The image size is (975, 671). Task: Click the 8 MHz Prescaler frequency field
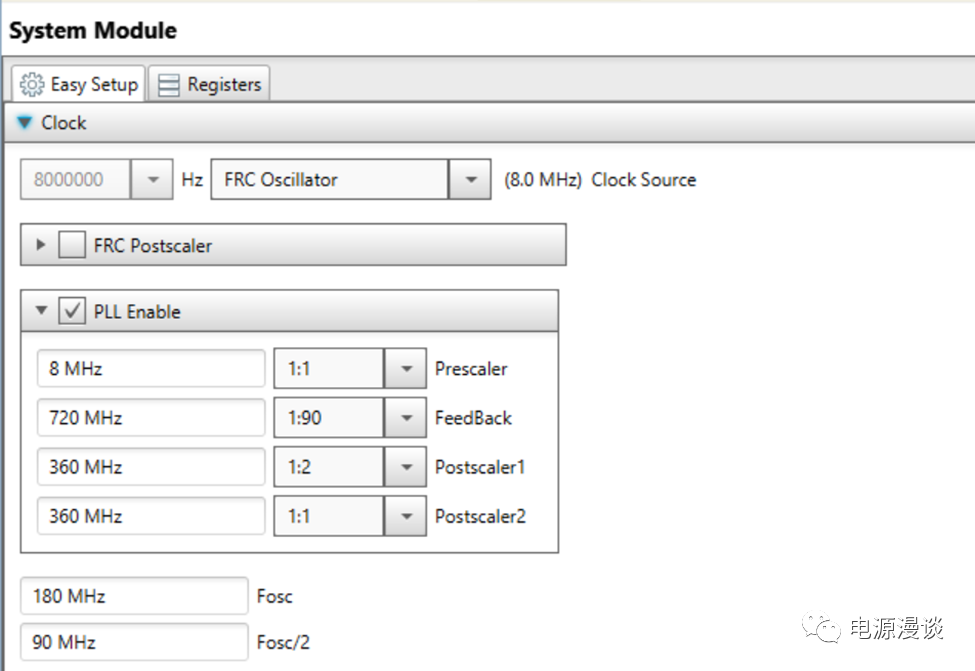[x=151, y=369]
